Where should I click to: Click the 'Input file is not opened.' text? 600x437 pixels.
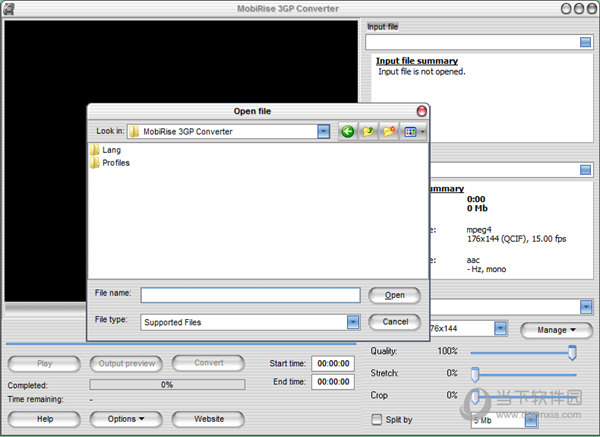(422, 72)
